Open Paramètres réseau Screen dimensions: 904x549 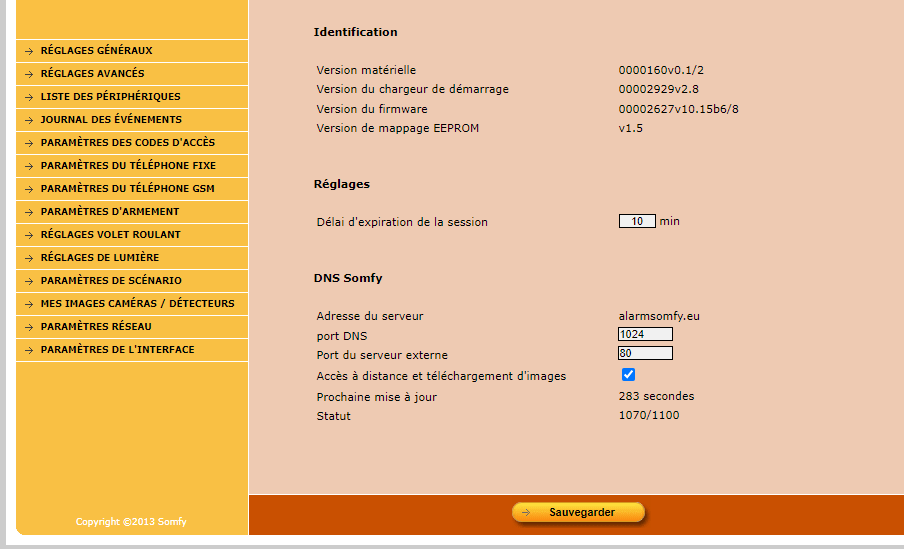pos(132,327)
